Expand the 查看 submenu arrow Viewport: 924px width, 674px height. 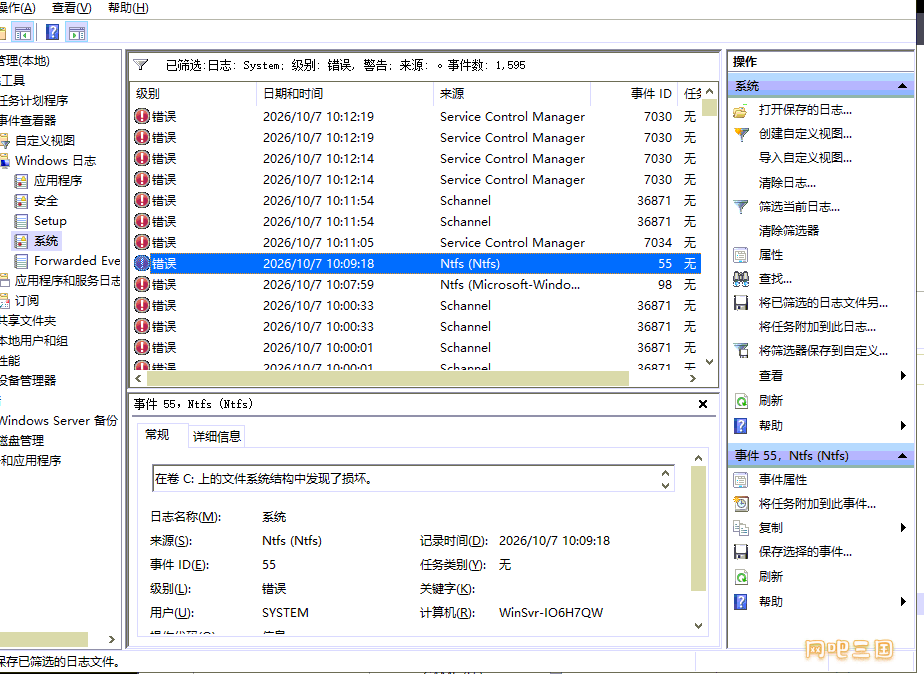coord(903,376)
